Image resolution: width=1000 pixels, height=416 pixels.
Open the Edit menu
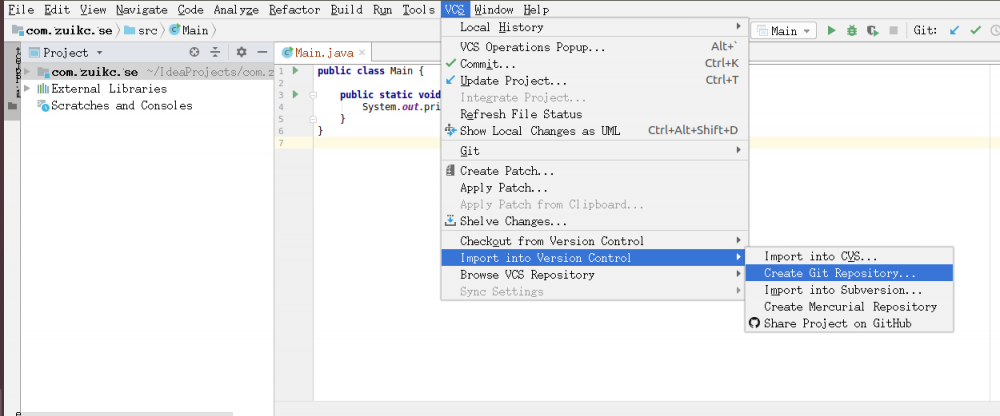(x=57, y=10)
